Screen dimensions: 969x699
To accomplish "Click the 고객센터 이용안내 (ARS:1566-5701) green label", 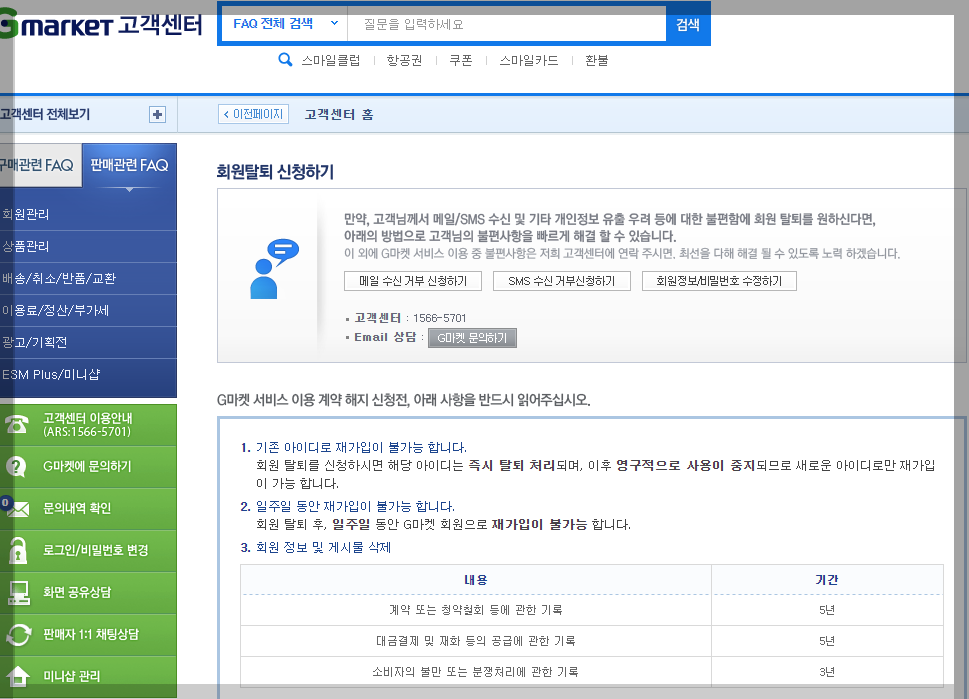I will pos(87,425).
